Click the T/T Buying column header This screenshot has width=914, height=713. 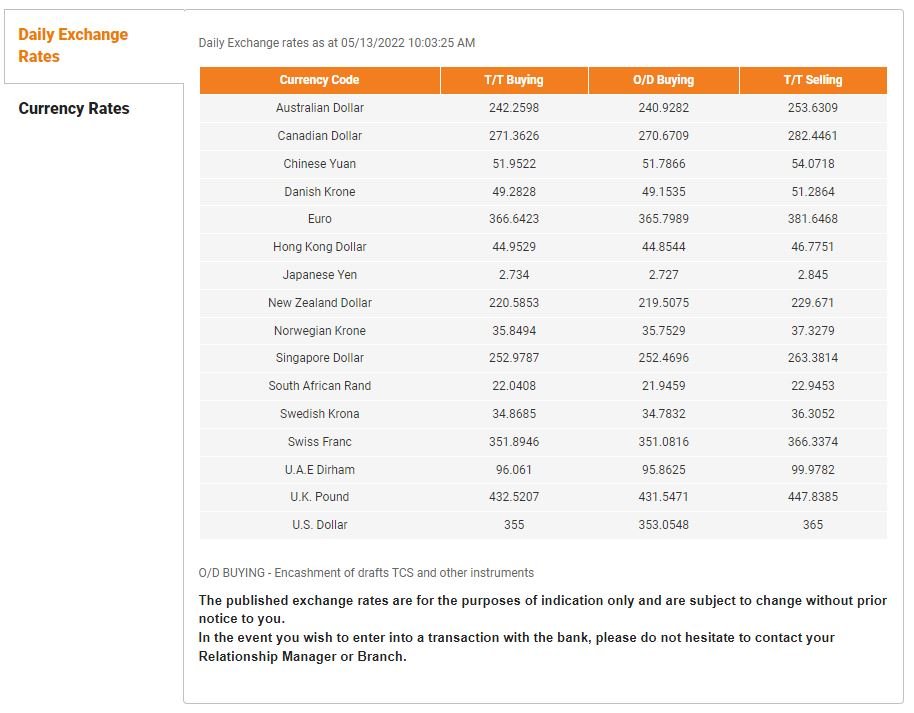(x=513, y=80)
